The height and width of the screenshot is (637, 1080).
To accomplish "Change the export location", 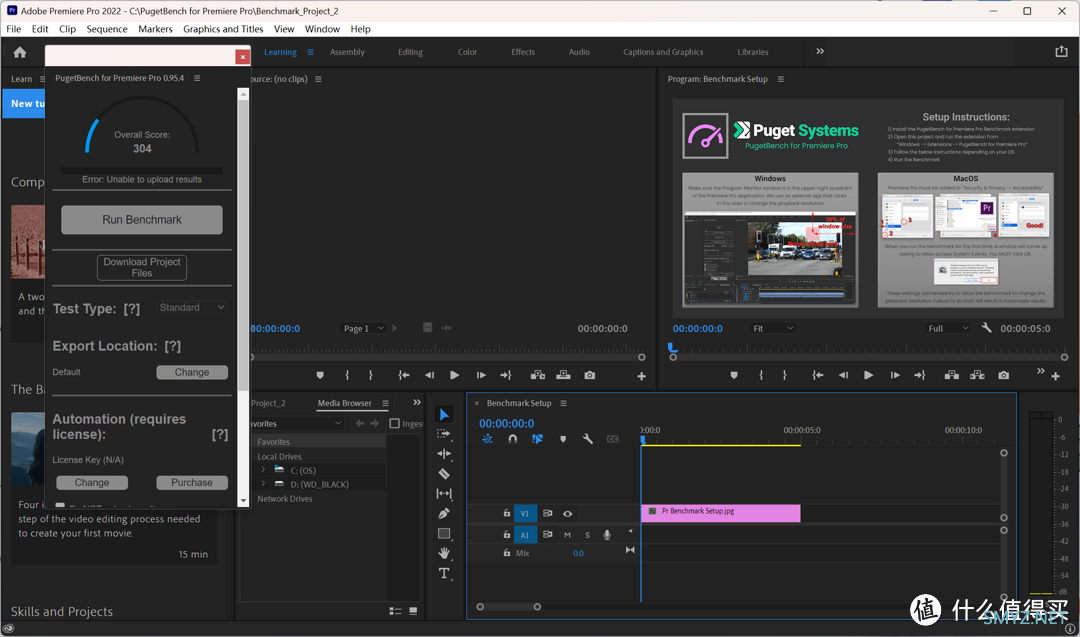I will (x=191, y=372).
